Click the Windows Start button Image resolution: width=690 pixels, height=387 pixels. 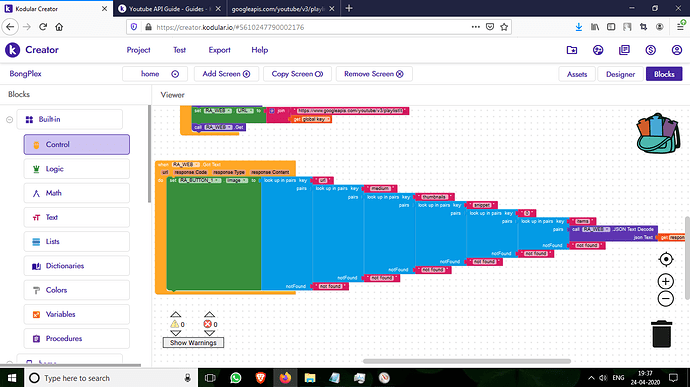coord(11,378)
